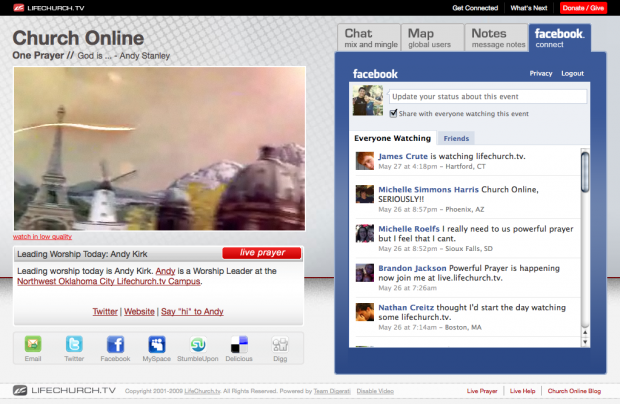The height and width of the screenshot is (404, 620).
Task: Open the Team Digerati footer link
Action: coord(332,391)
